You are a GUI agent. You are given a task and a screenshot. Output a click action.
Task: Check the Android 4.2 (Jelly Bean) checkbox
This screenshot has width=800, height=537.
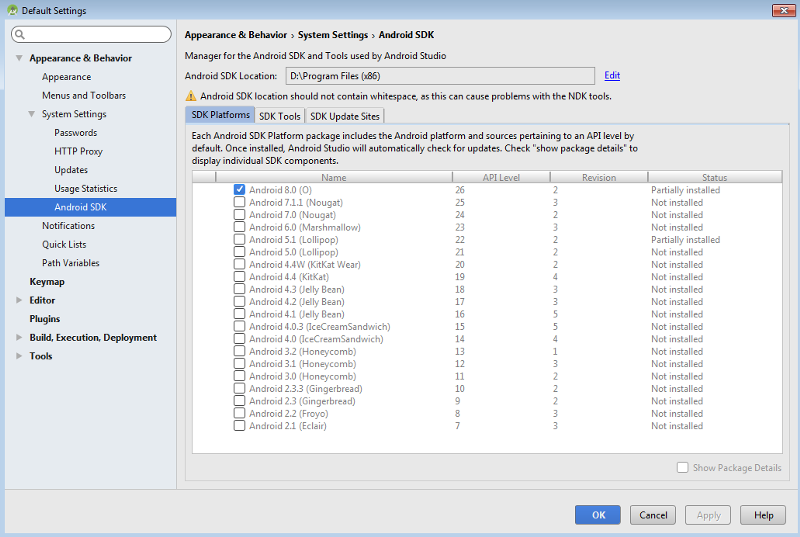(x=239, y=301)
